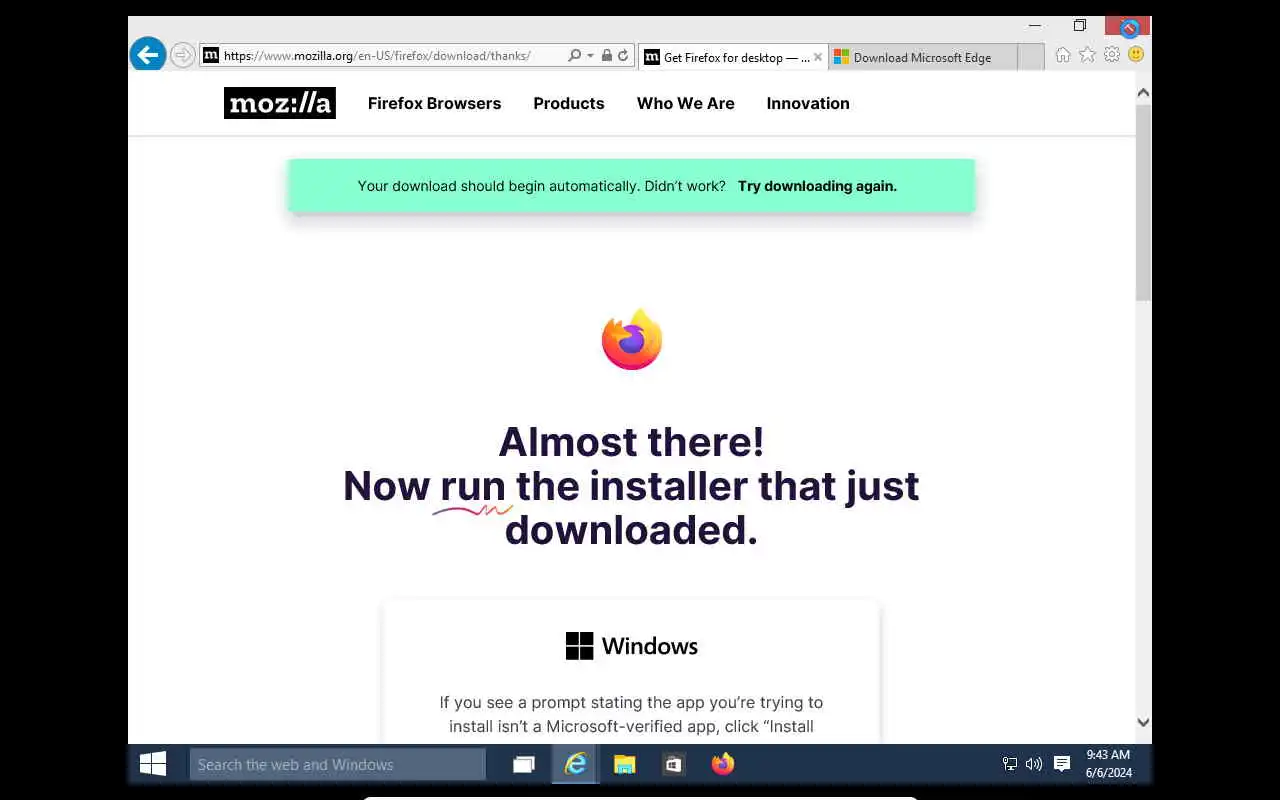Image resolution: width=1280 pixels, height=800 pixels.
Task: Click the smiley feedback icon
Action: click(x=1135, y=55)
